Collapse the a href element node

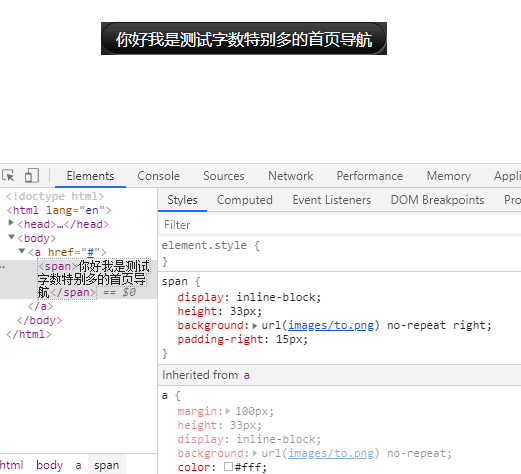(x=22, y=251)
